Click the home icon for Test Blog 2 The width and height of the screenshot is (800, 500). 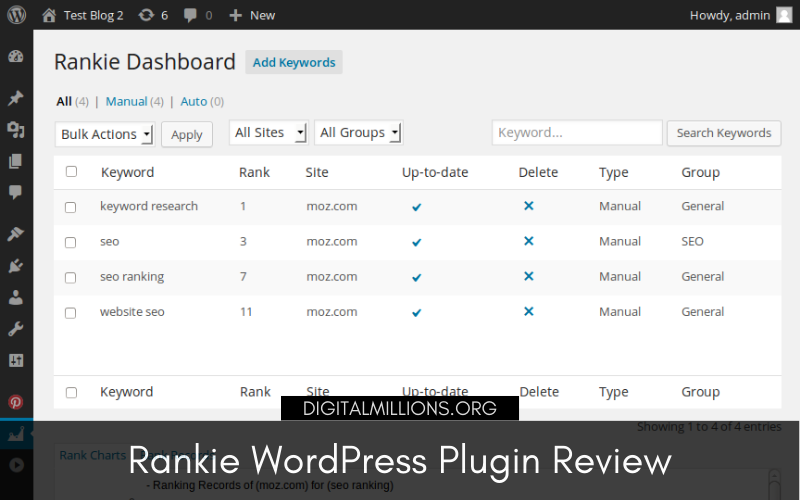point(49,15)
